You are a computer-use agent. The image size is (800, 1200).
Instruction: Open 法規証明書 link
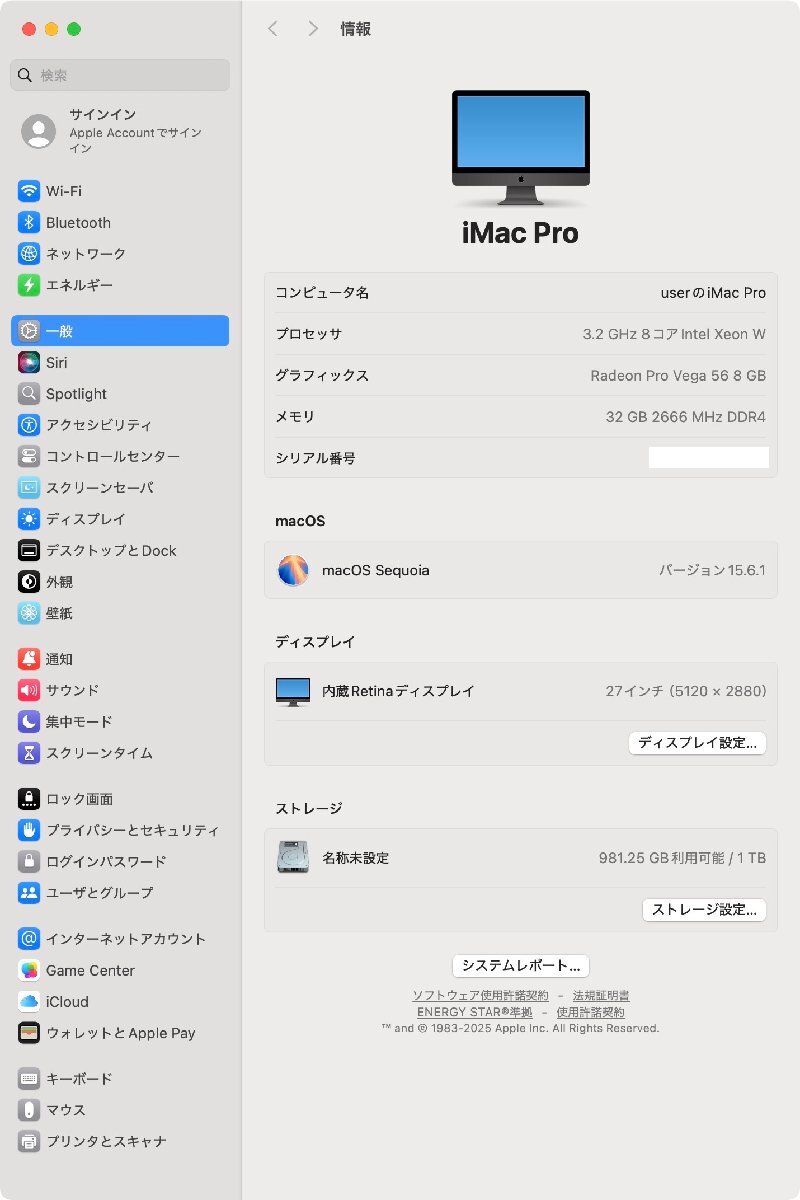pyautogui.click(x=601, y=996)
